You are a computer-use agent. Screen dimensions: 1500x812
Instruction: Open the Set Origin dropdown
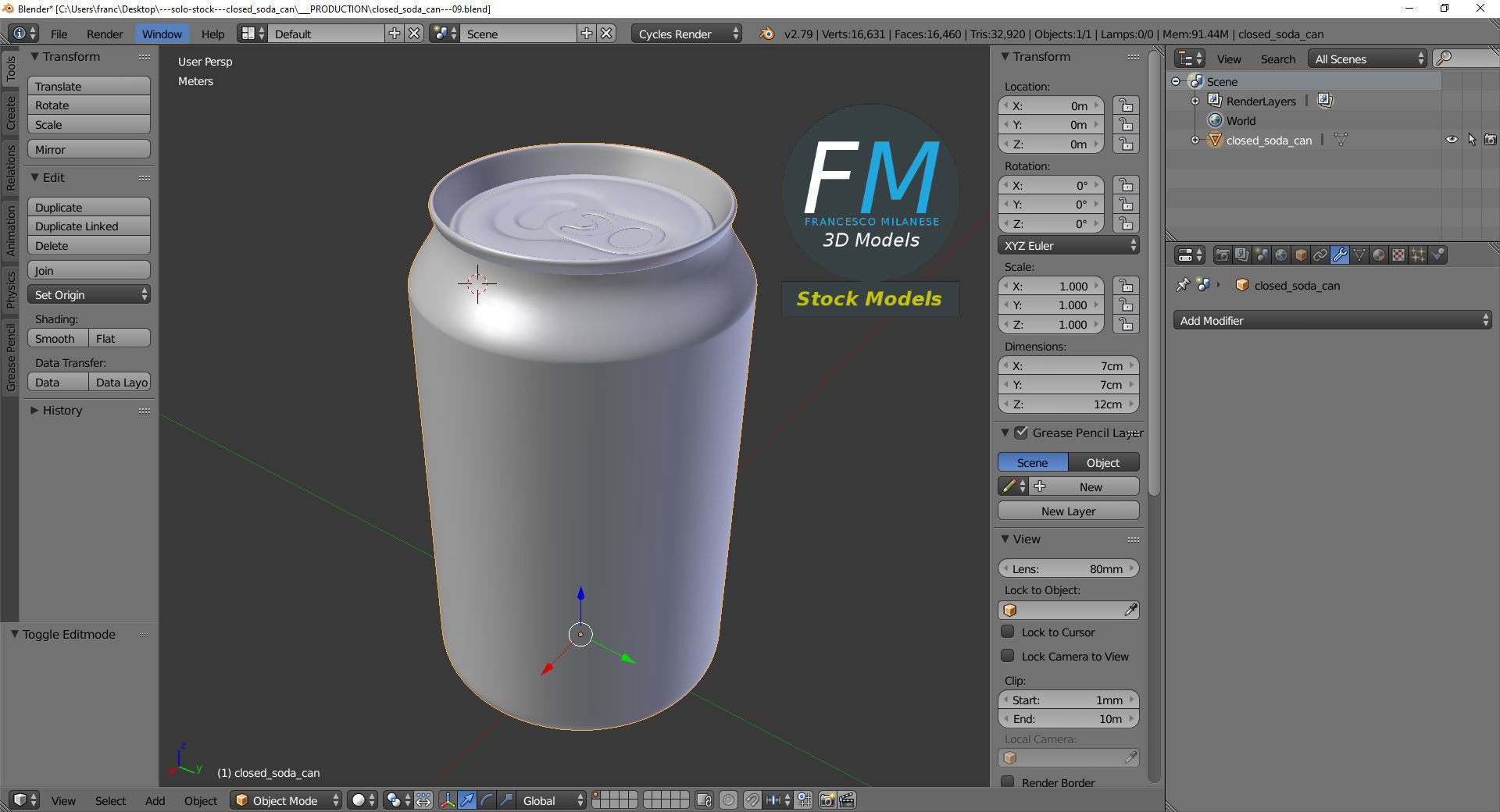tap(88, 294)
